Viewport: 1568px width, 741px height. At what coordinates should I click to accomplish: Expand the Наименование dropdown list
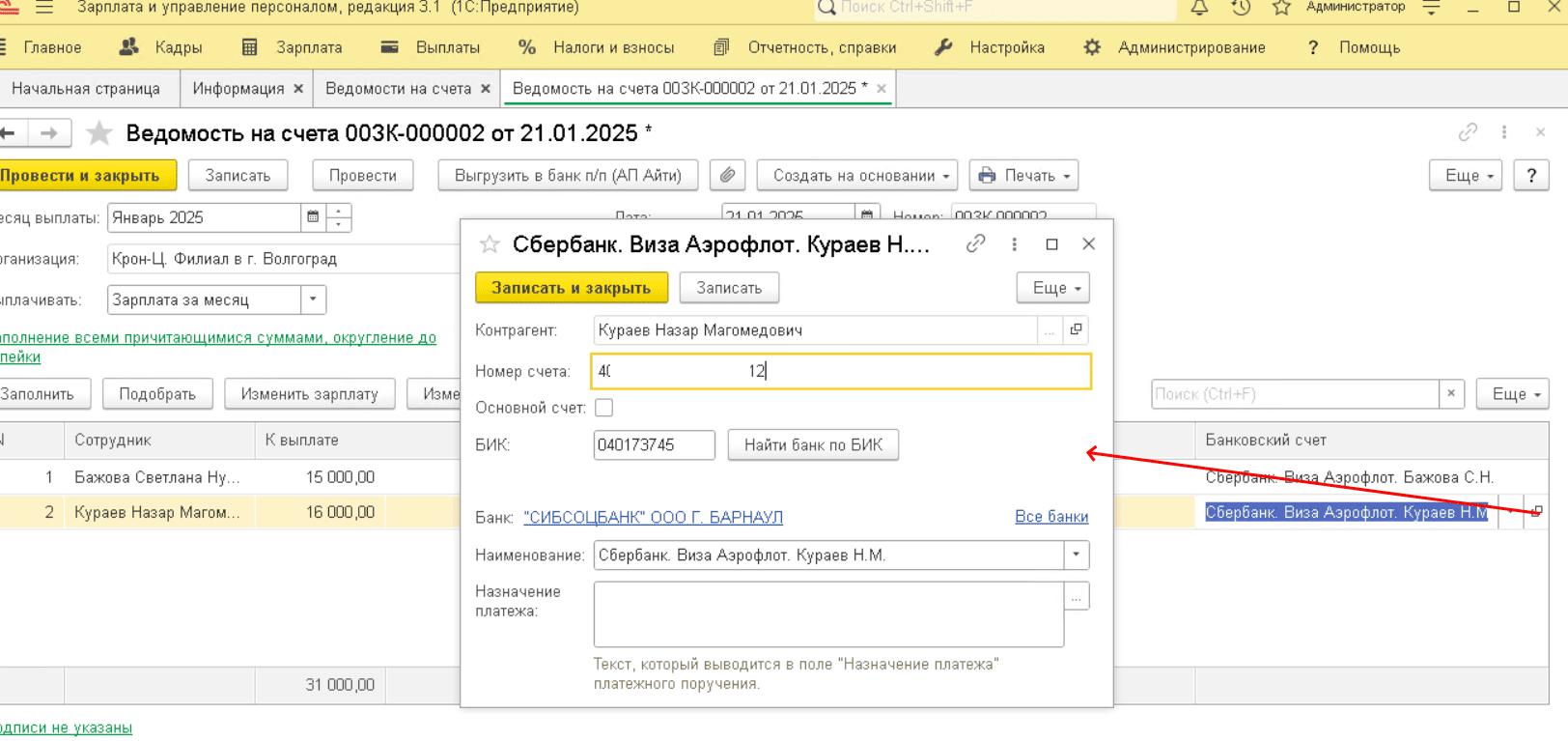(x=1076, y=556)
